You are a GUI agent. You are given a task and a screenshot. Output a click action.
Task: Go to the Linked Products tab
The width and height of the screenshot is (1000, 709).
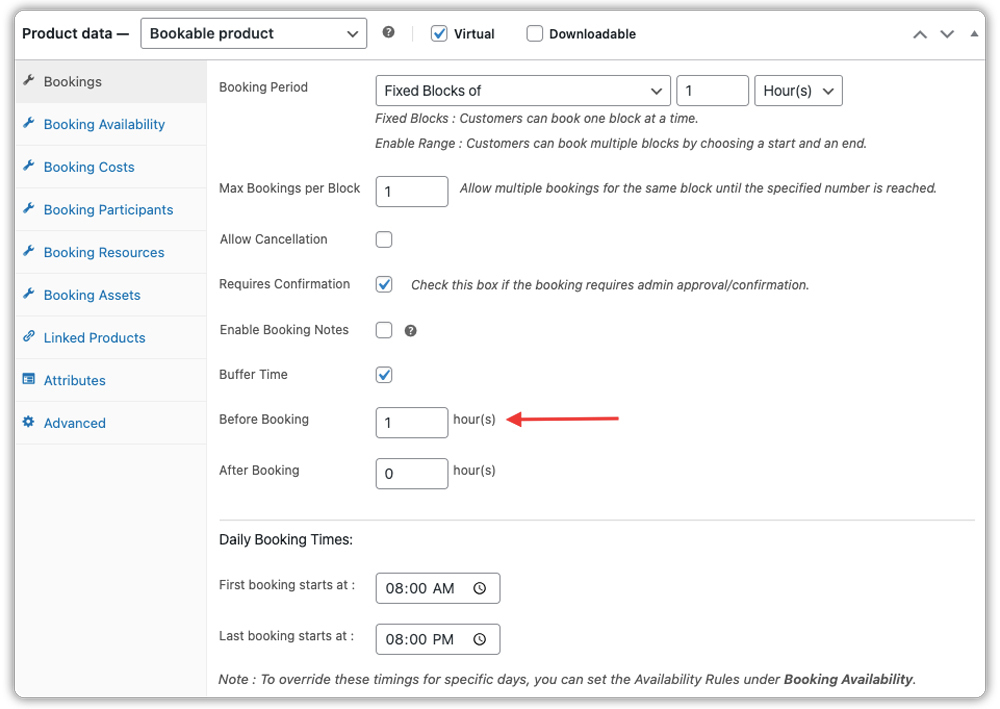coord(94,338)
